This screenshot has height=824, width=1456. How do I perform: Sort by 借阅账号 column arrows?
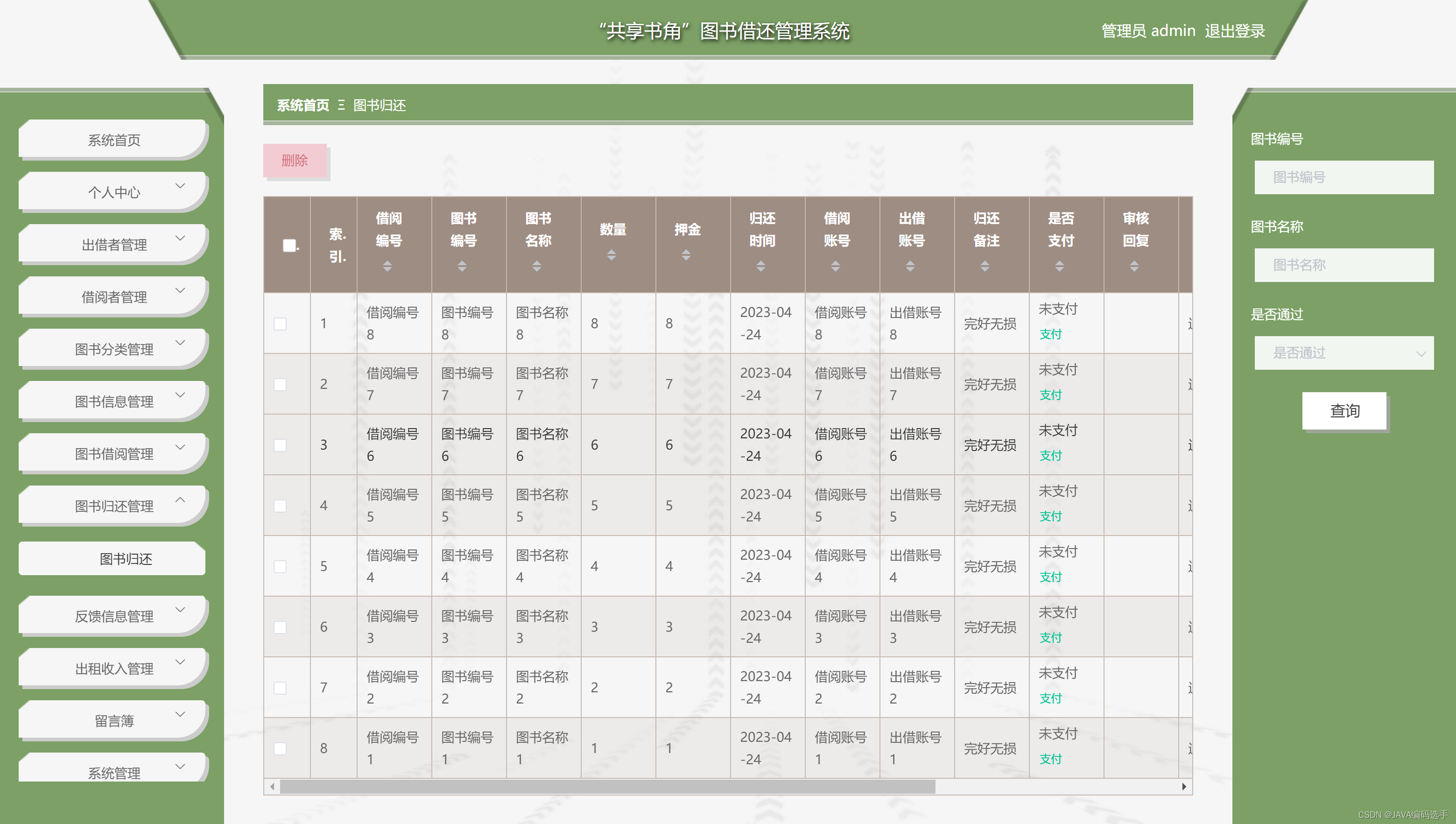(836, 266)
